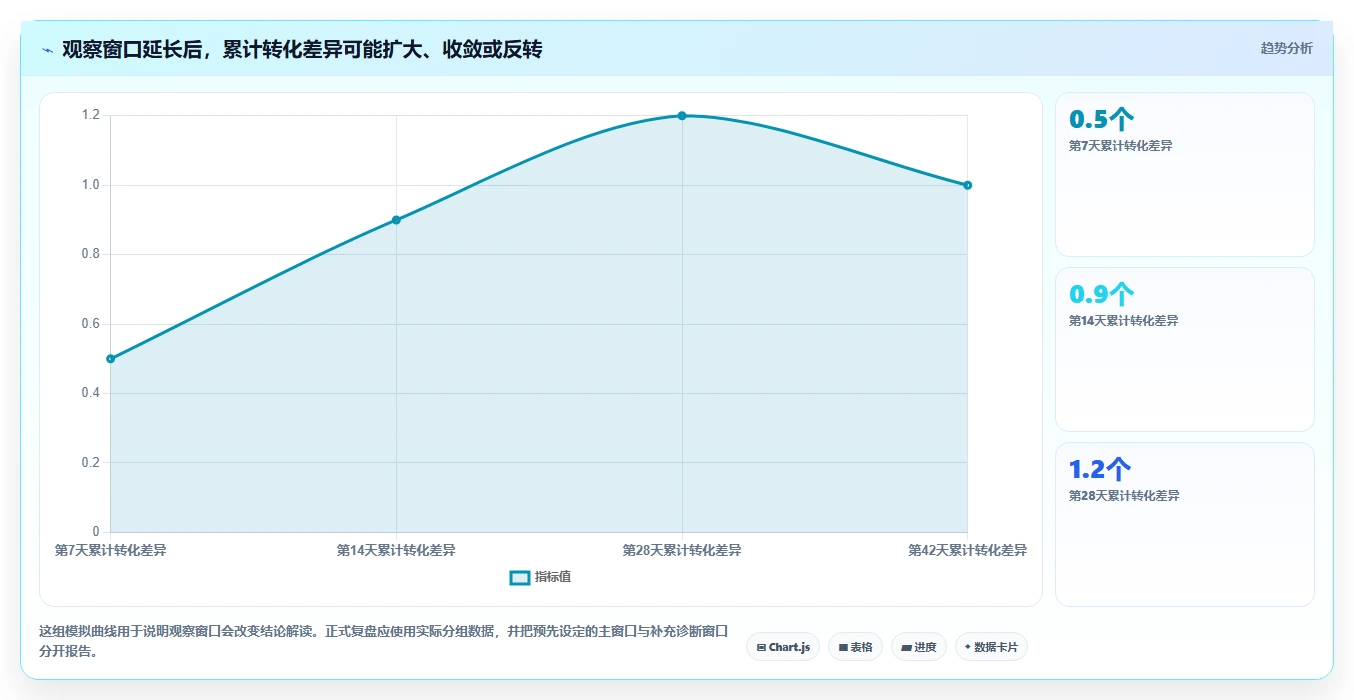This screenshot has width=1354, height=700.
Task: Click the 指标值 legend label
Action: coord(553,577)
